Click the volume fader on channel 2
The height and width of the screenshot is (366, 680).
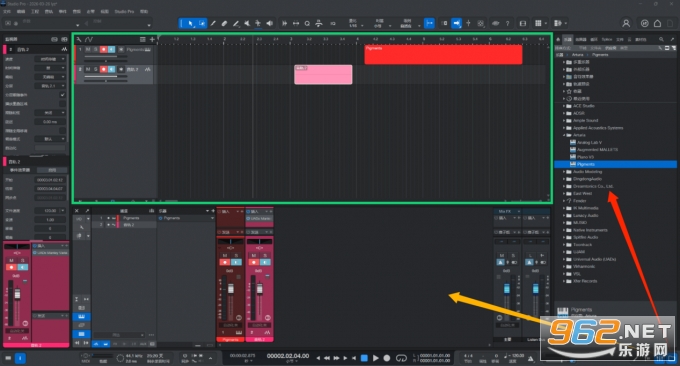pos(260,288)
